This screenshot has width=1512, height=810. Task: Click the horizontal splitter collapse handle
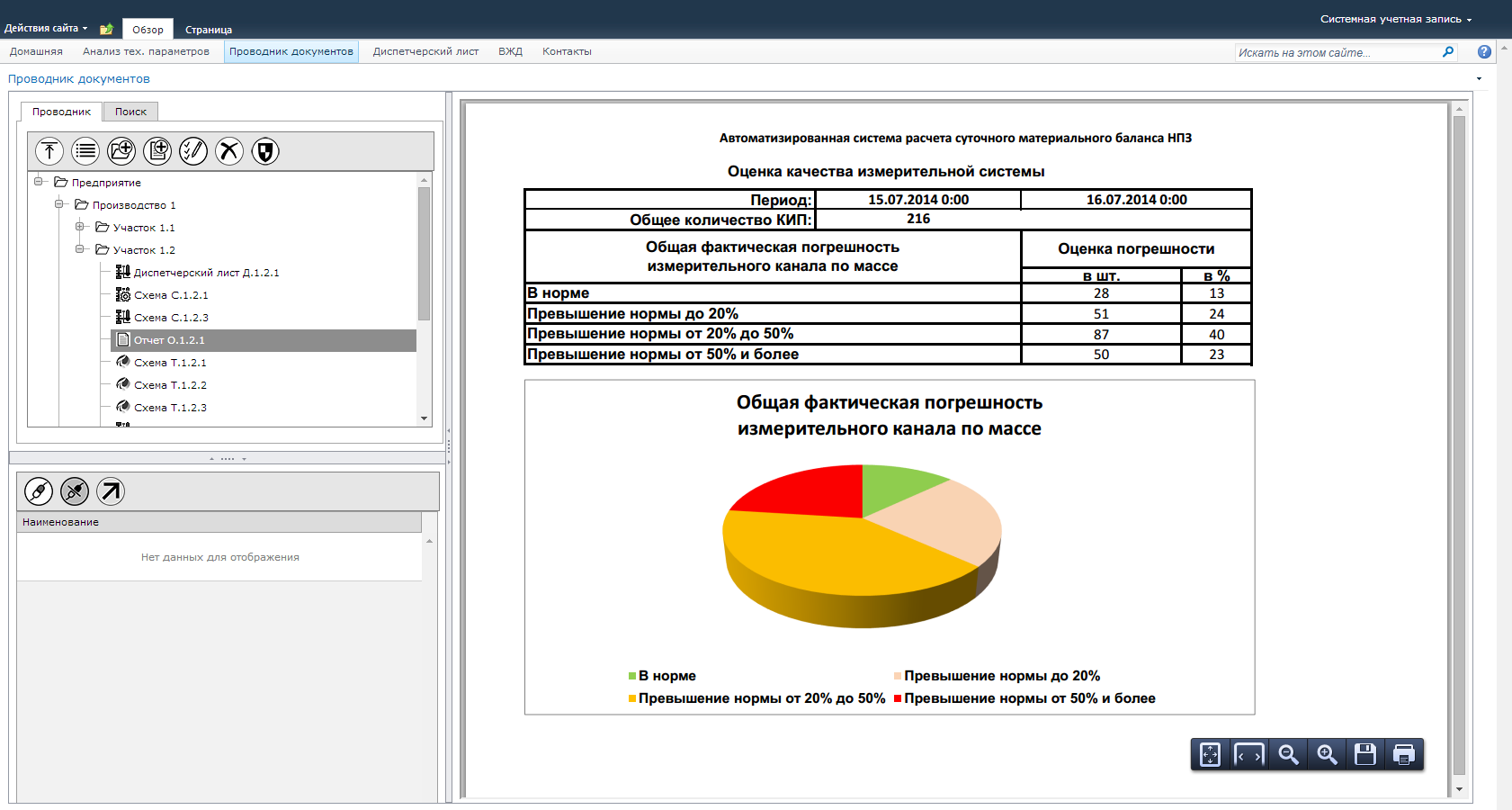228,458
